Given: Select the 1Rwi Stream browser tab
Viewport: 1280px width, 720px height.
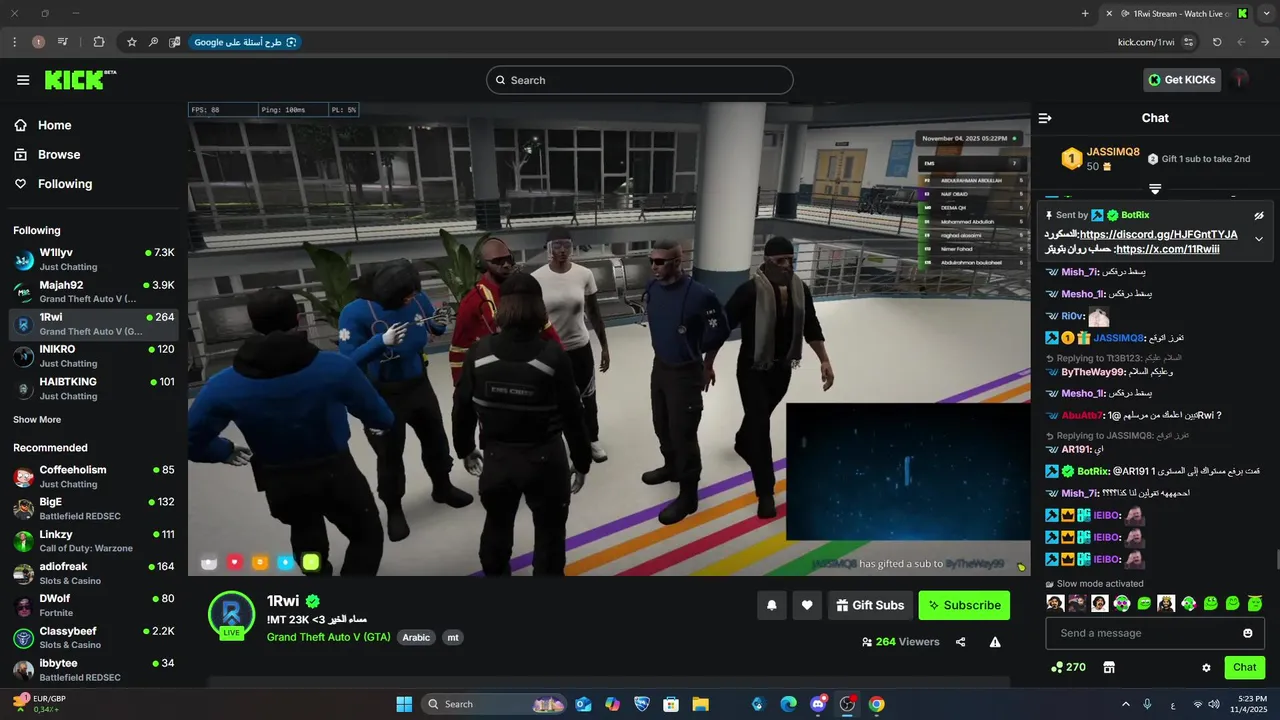Looking at the screenshot, I should point(1177,13).
